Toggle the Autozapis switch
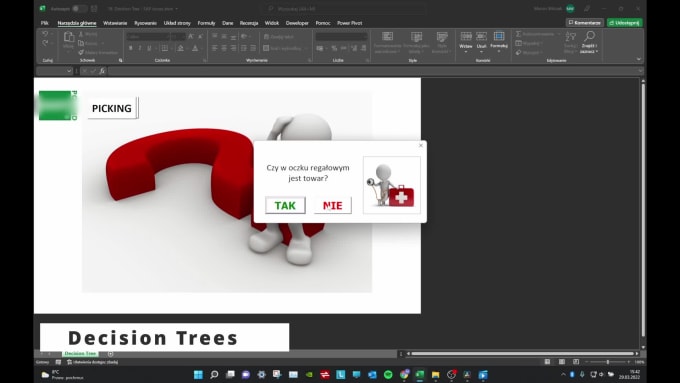The width and height of the screenshot is (680, 383). click(x=79, y=8)
